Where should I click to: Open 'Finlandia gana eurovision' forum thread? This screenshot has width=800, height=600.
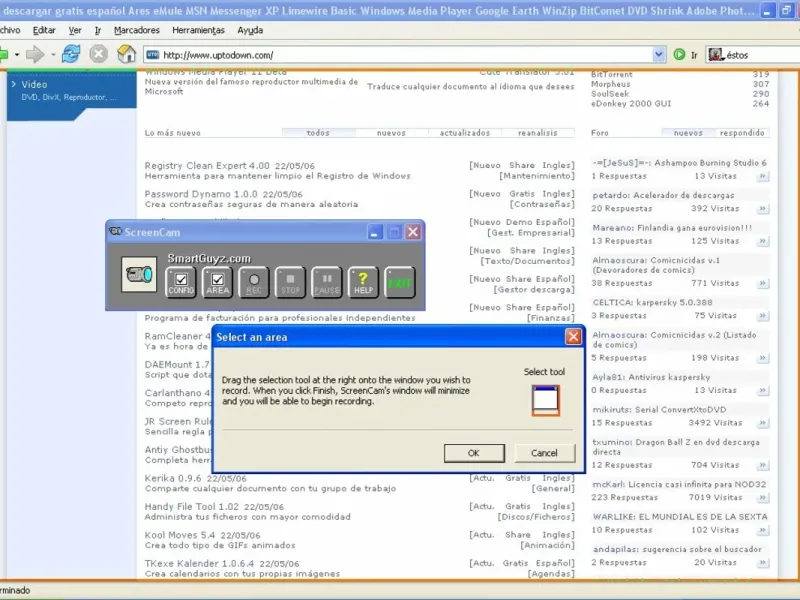672,228
